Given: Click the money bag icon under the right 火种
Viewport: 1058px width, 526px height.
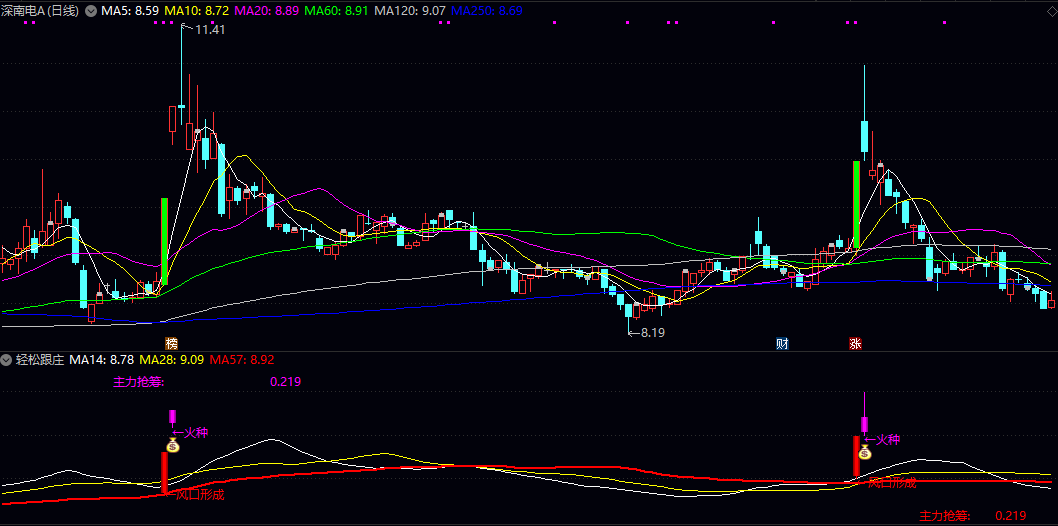Looking at the screenshot, I should click(865, 450).
